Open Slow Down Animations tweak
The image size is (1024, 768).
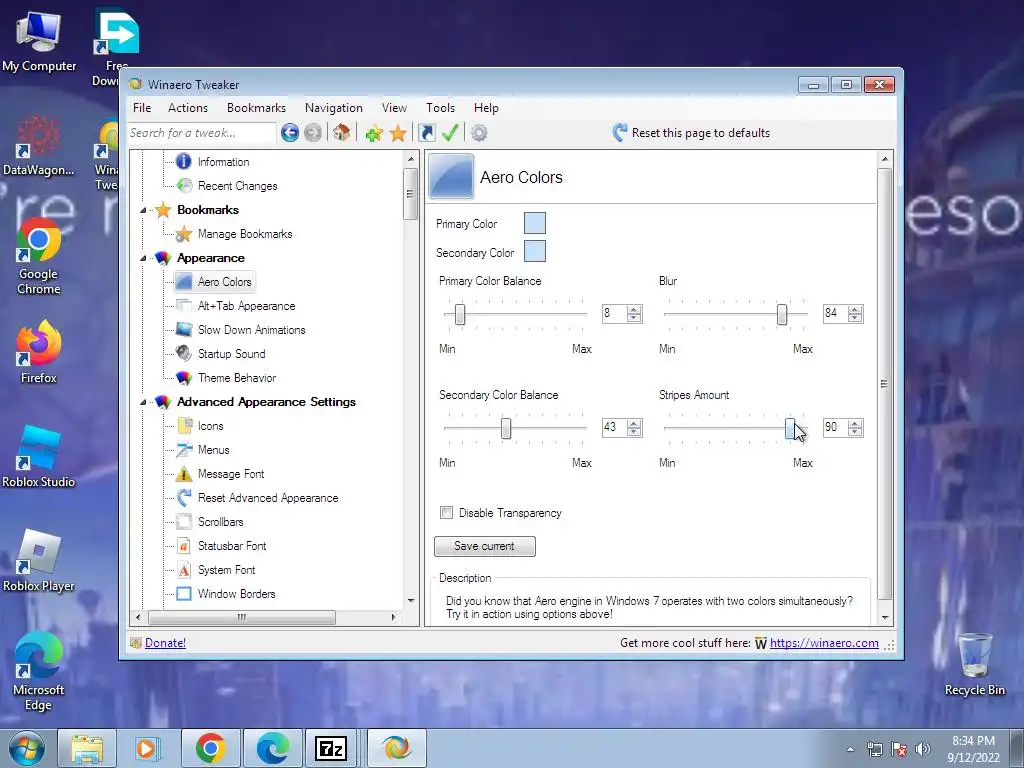pyautogui.click(x=251, y=330)
